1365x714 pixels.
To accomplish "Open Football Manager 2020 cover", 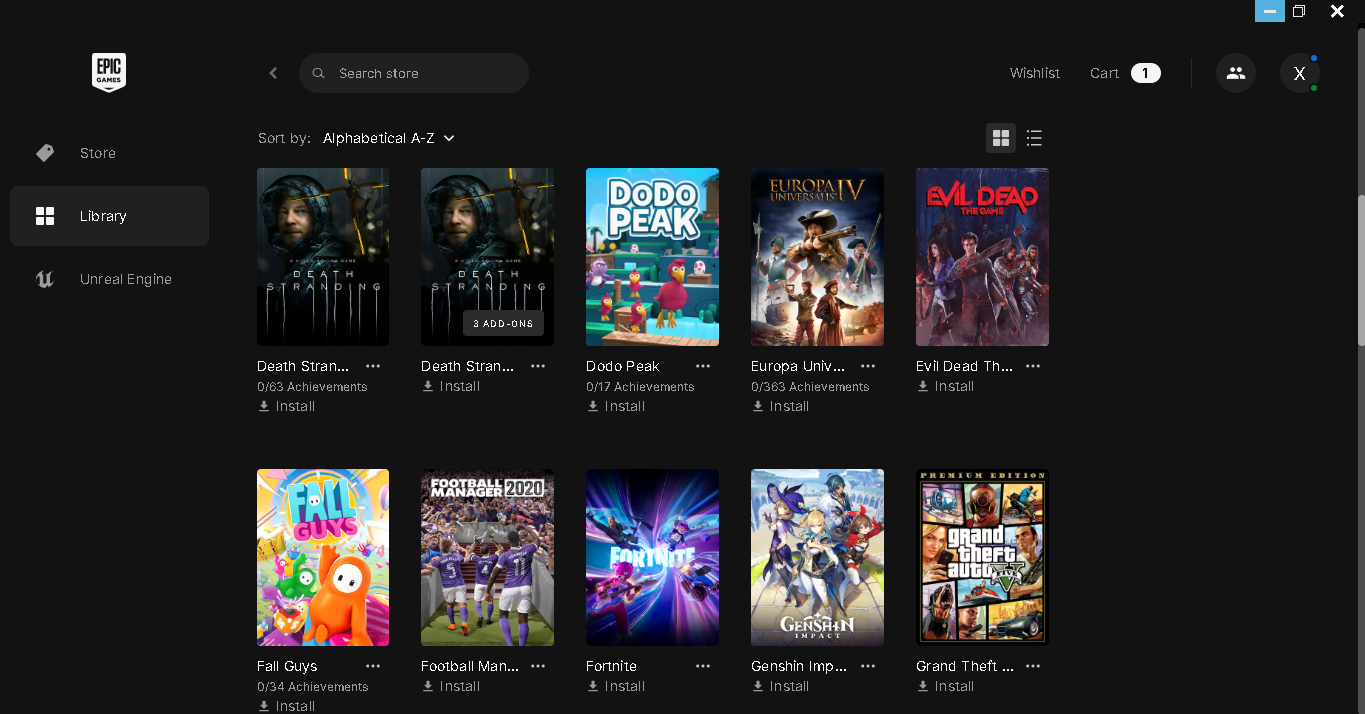I will (x=487, y=557).
